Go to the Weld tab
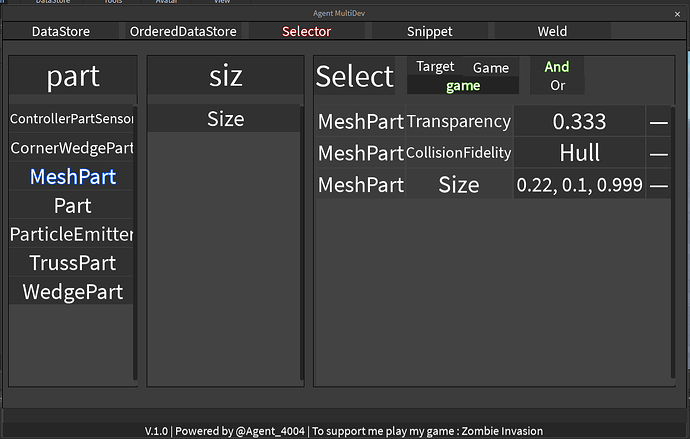690x439 pixels. pos(552,31)
